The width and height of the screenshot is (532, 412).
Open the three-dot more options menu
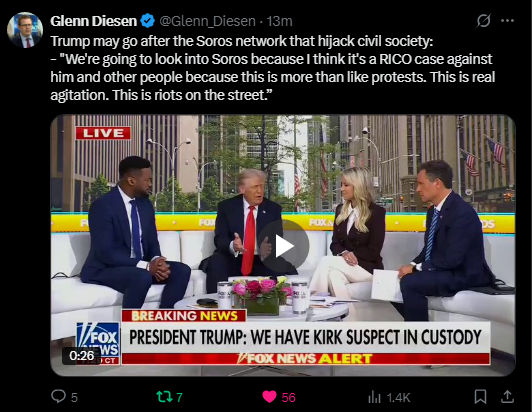coord(507,21)
